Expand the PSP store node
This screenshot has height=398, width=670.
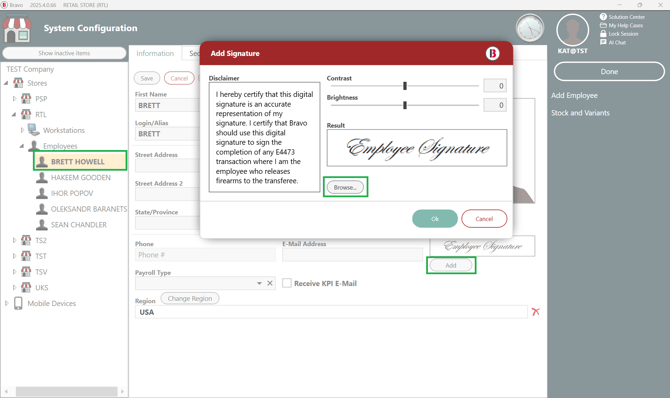click(x=15, y=99)
